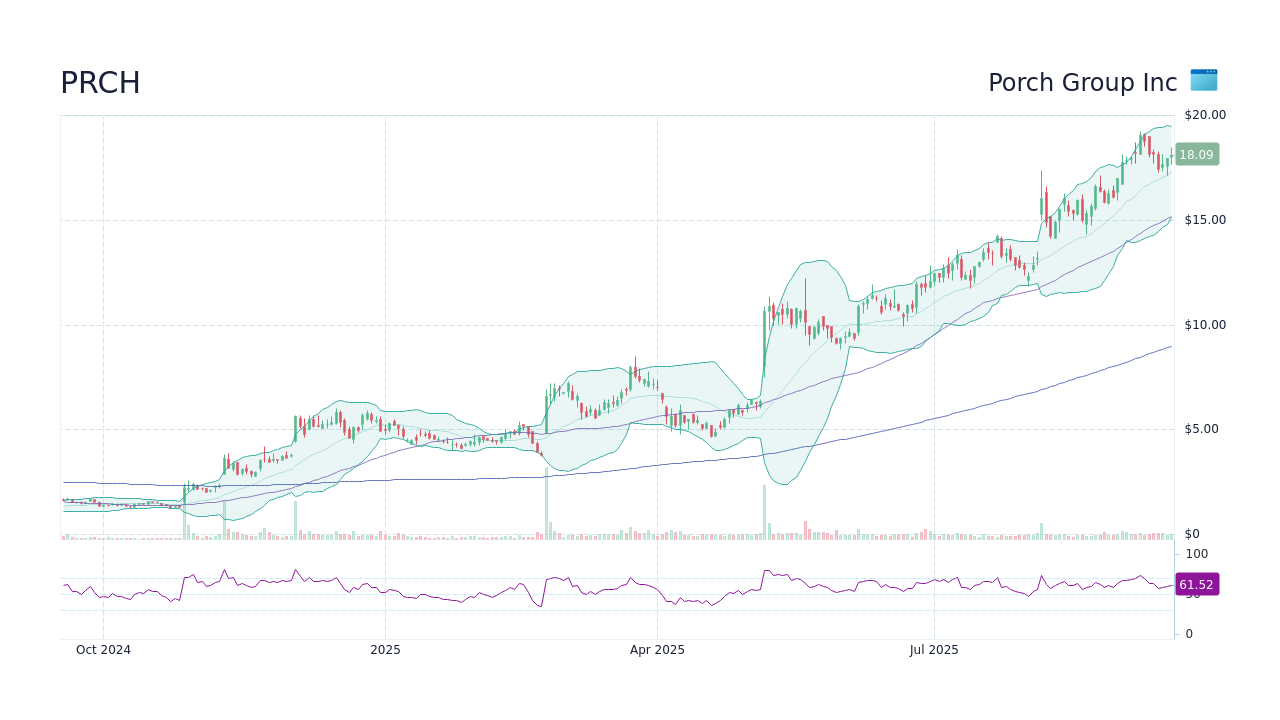1280x720 pixels.
Task: Click the $15.00 price axis label
Action: tap(1204, 219)
